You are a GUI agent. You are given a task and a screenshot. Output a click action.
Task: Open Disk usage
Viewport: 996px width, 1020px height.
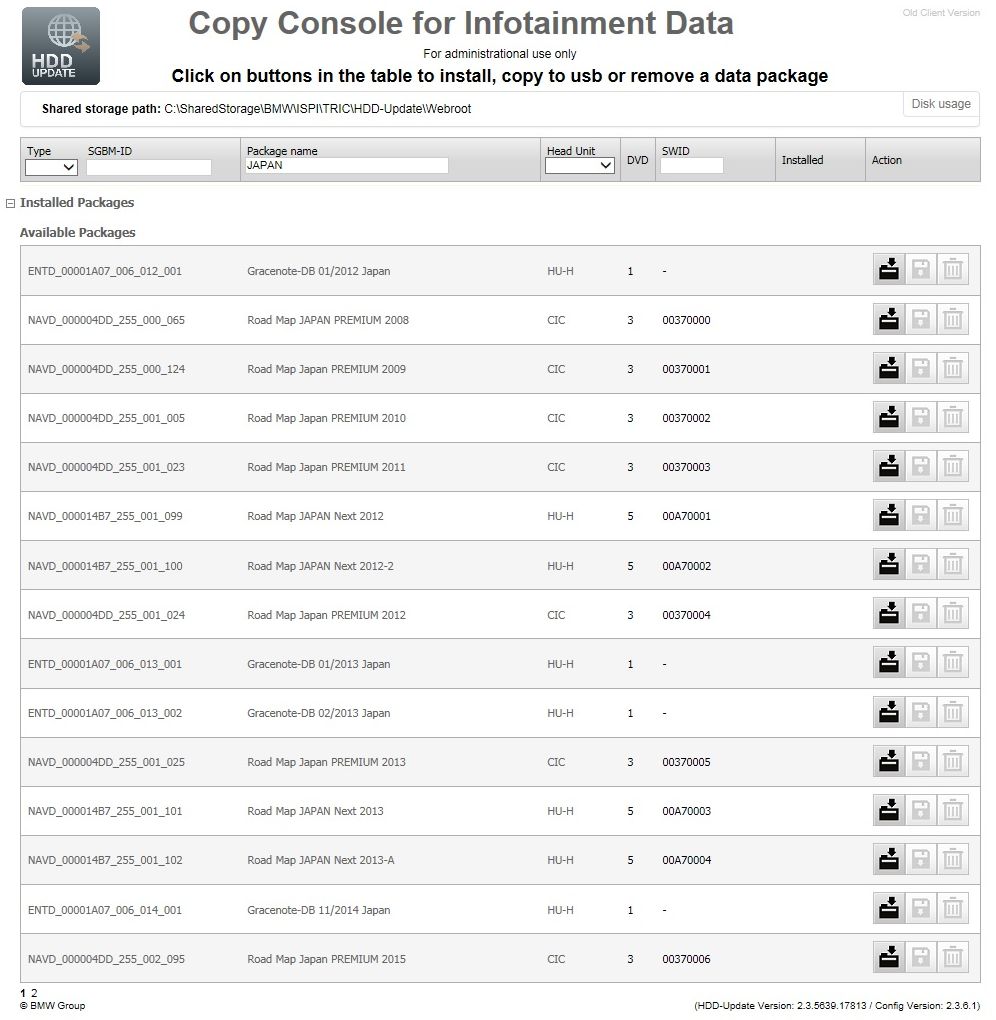(x=941, y=104)
